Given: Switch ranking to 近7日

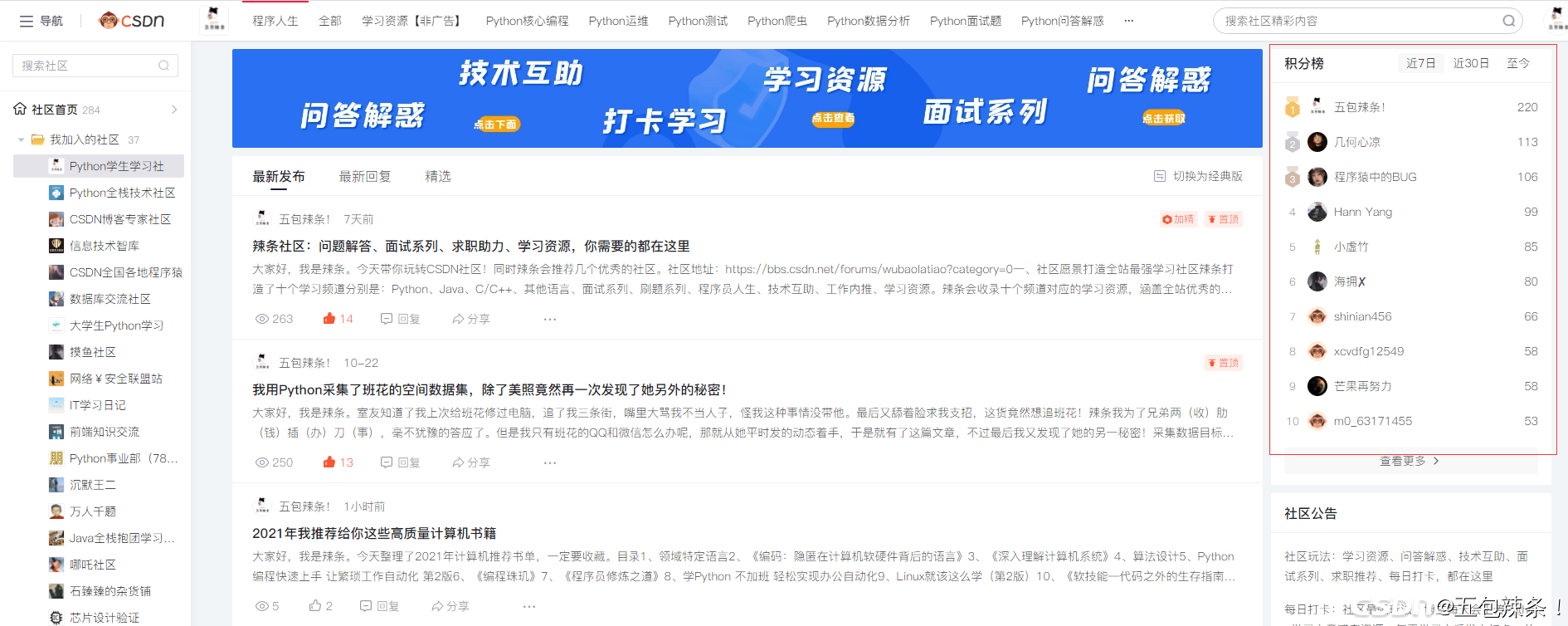Looking at the screenshot, I should click(x=1421, y=63).
